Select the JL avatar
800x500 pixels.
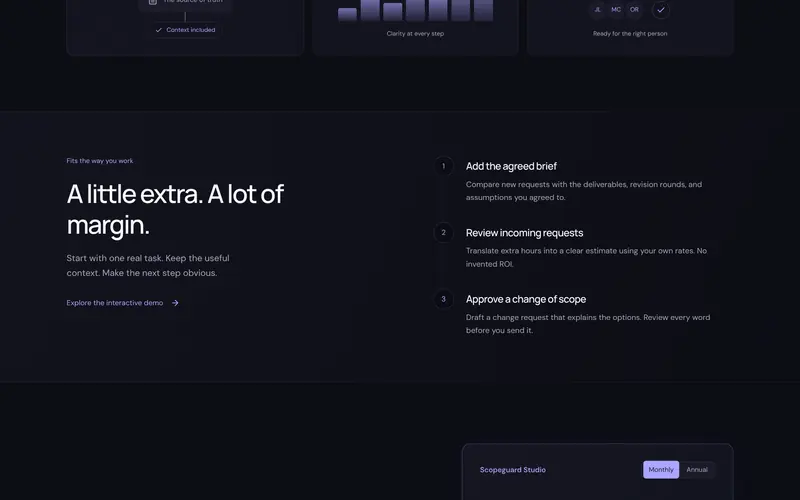pos(597,10)
